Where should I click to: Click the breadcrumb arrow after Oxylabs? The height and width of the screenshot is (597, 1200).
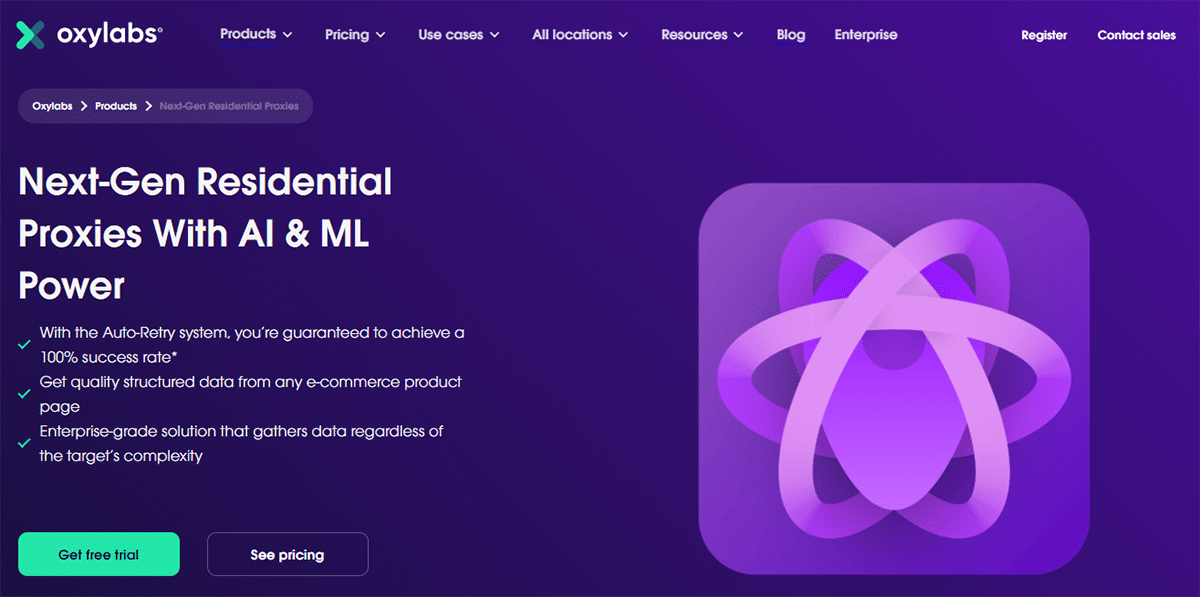point(84,106)
